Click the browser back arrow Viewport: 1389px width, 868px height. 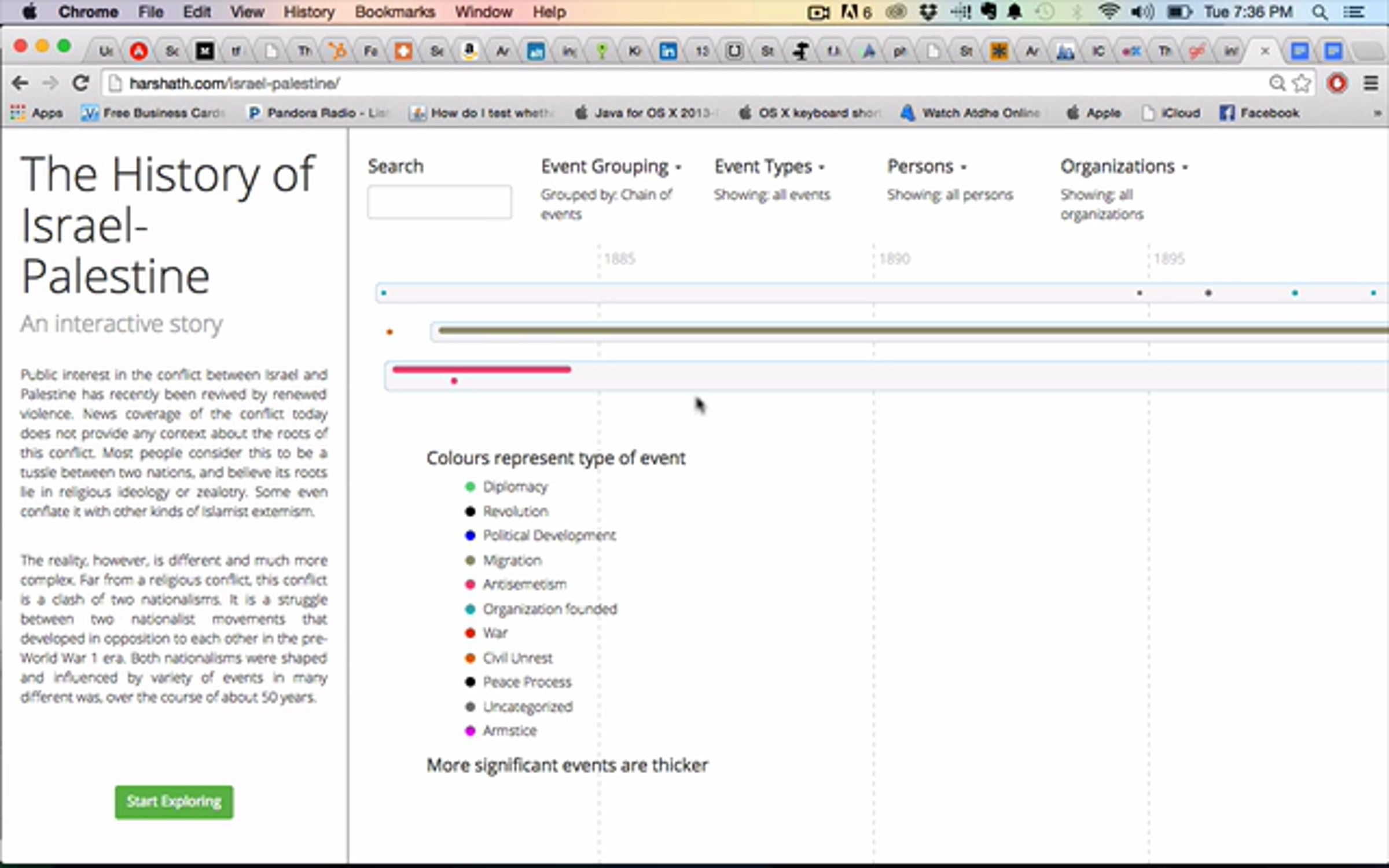point(20,83)
